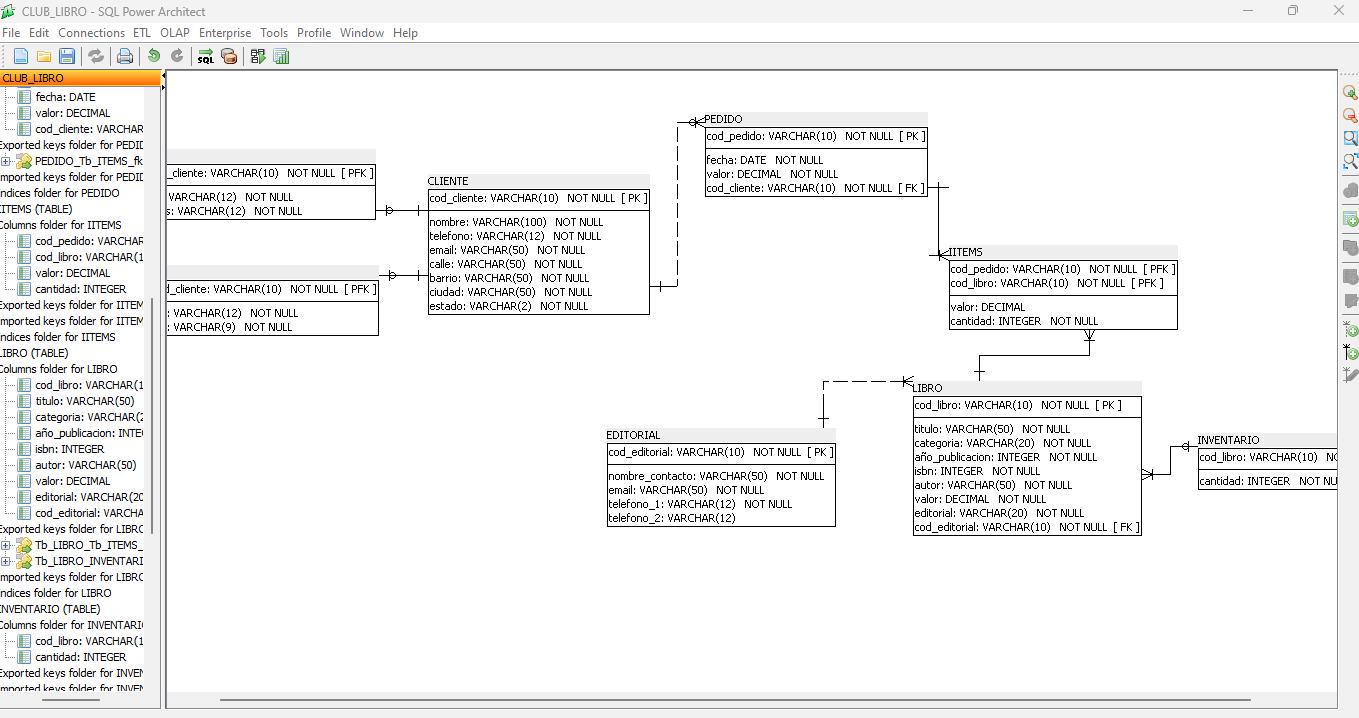Open the ETL menu
This screenshot has height=718, width=1359.
pos(142,33)
